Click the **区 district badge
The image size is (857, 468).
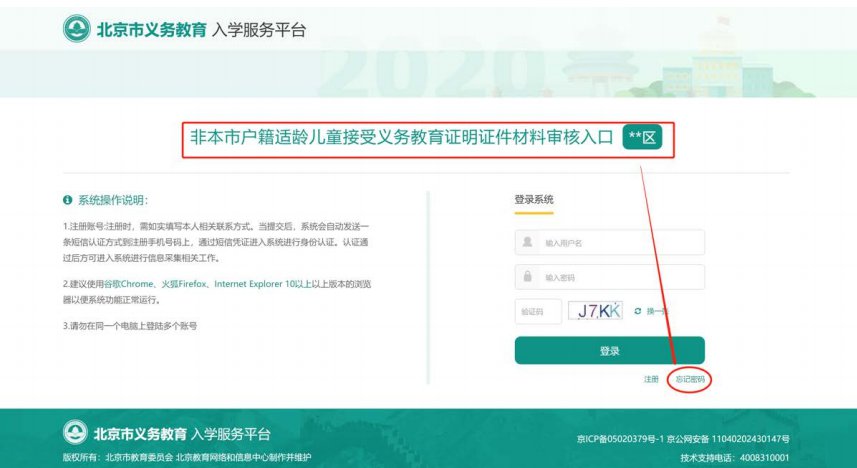click(x=642, y=137)
